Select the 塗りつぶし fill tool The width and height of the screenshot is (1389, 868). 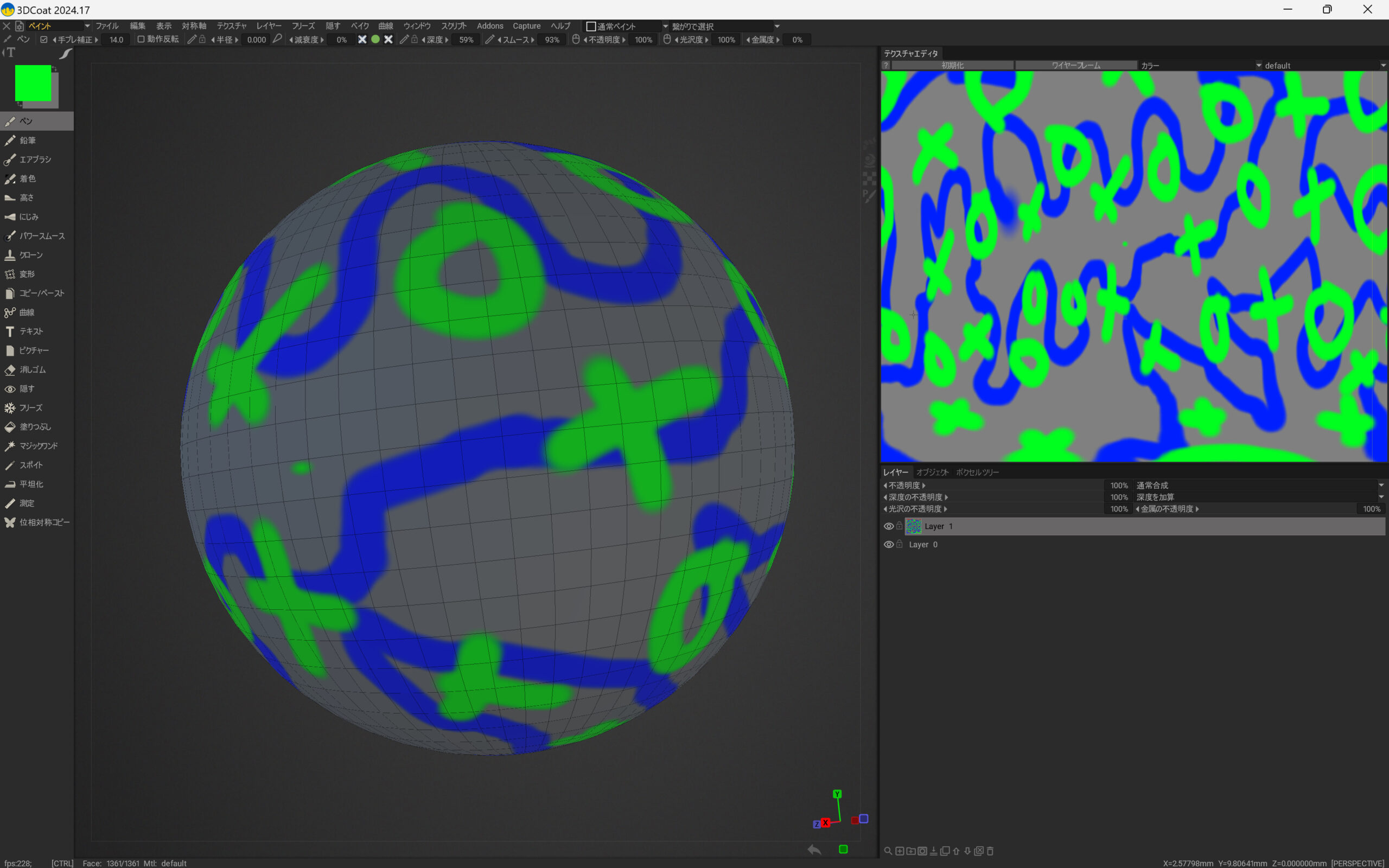pyautogui.click(x=34, y=426)
